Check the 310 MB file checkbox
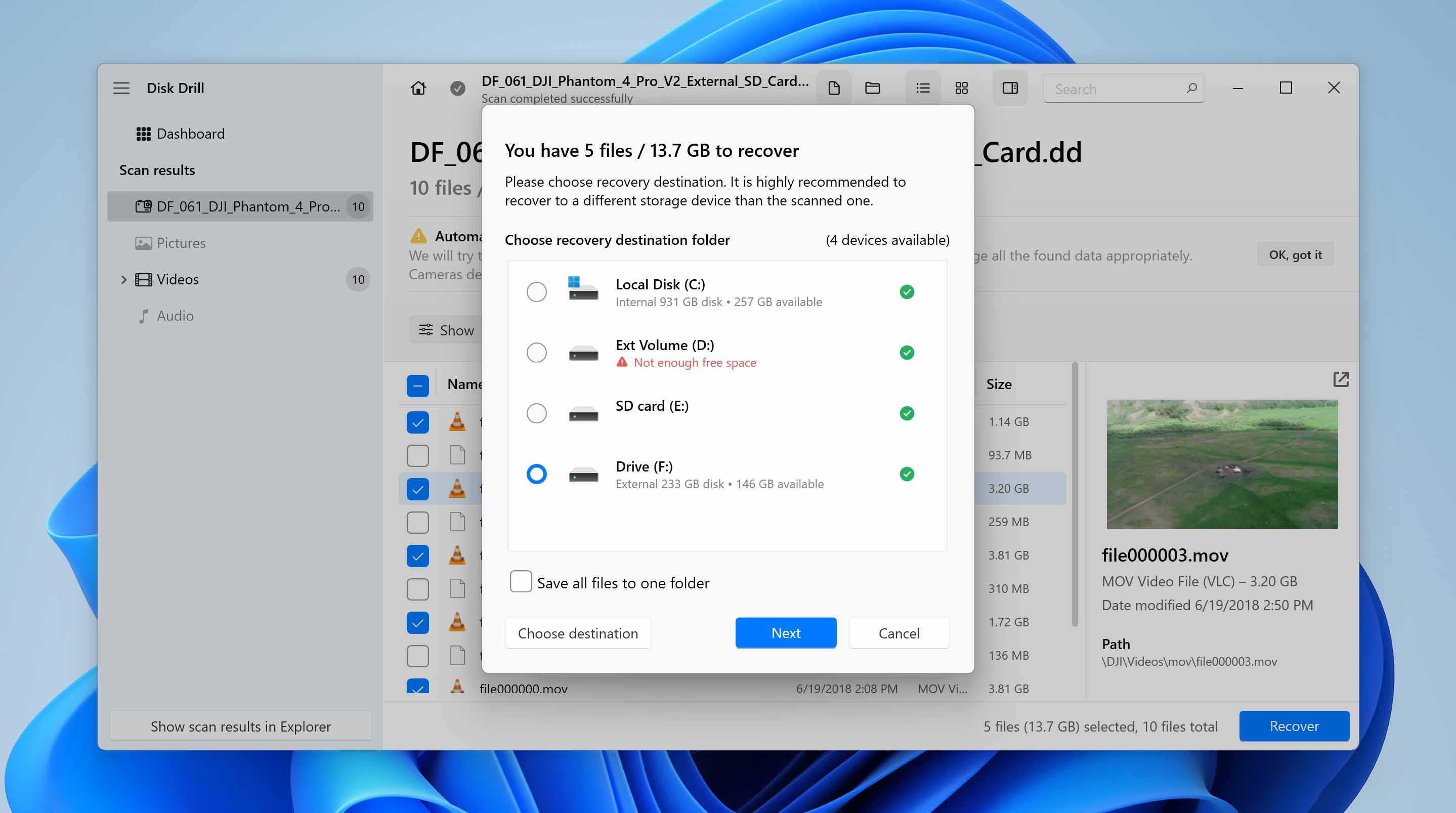Viewport: 1456px width, 813px height. [418, 589]
